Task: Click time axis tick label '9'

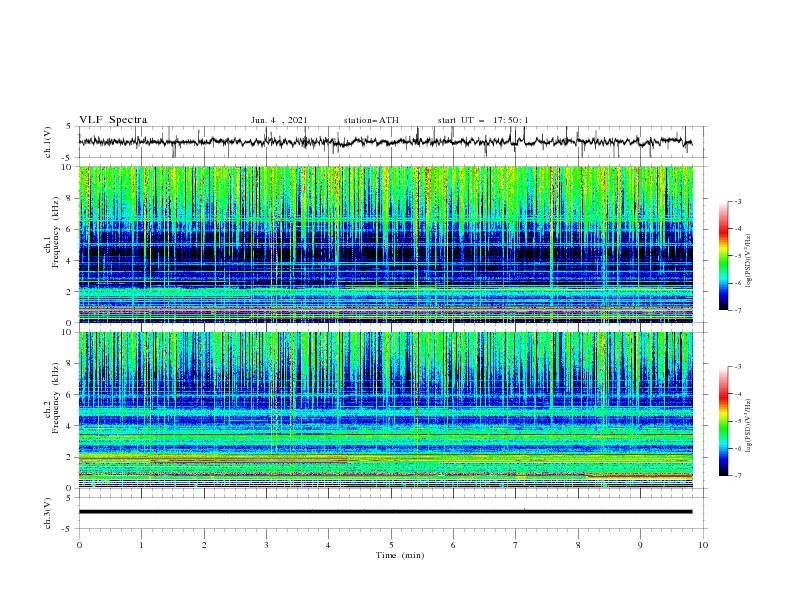Action: tap(640, 545)
